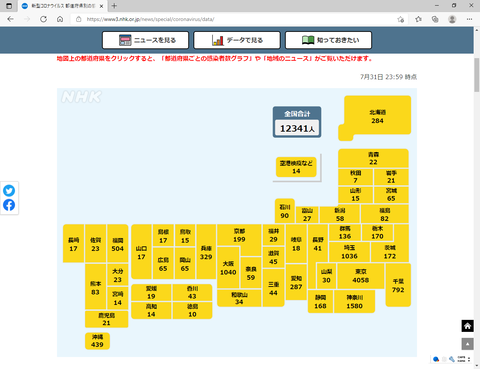The width and height of the screenshot is (480, 369).
Task: Select Hyogo tile showing 329
Action: tap(206, 252)
